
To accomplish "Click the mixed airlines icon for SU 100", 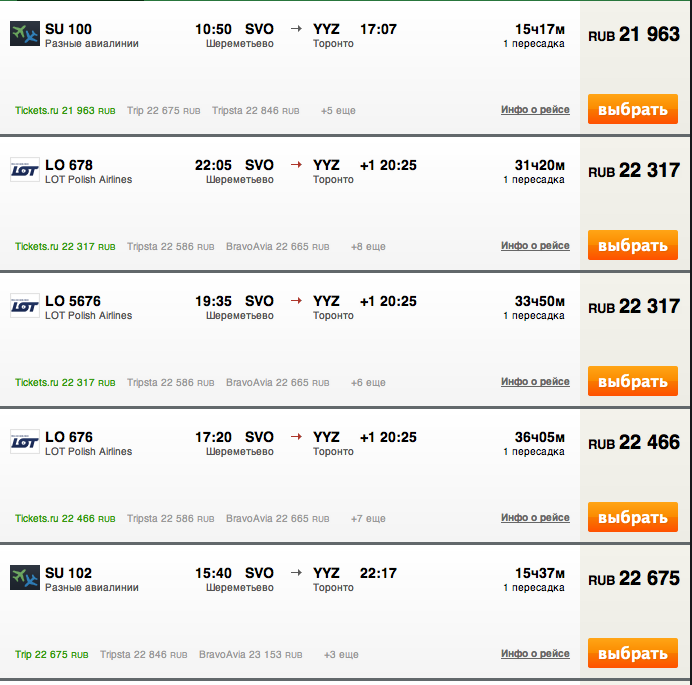I will click(25, 34).
